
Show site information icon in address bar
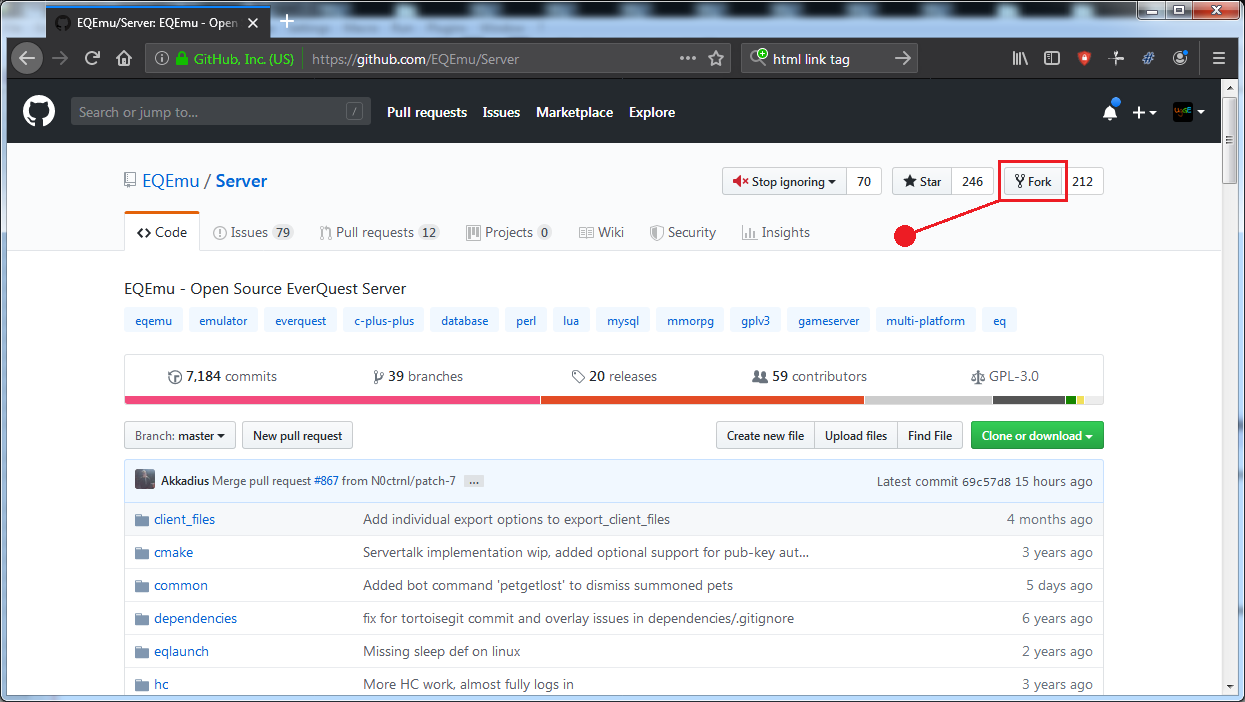(162, 59)
